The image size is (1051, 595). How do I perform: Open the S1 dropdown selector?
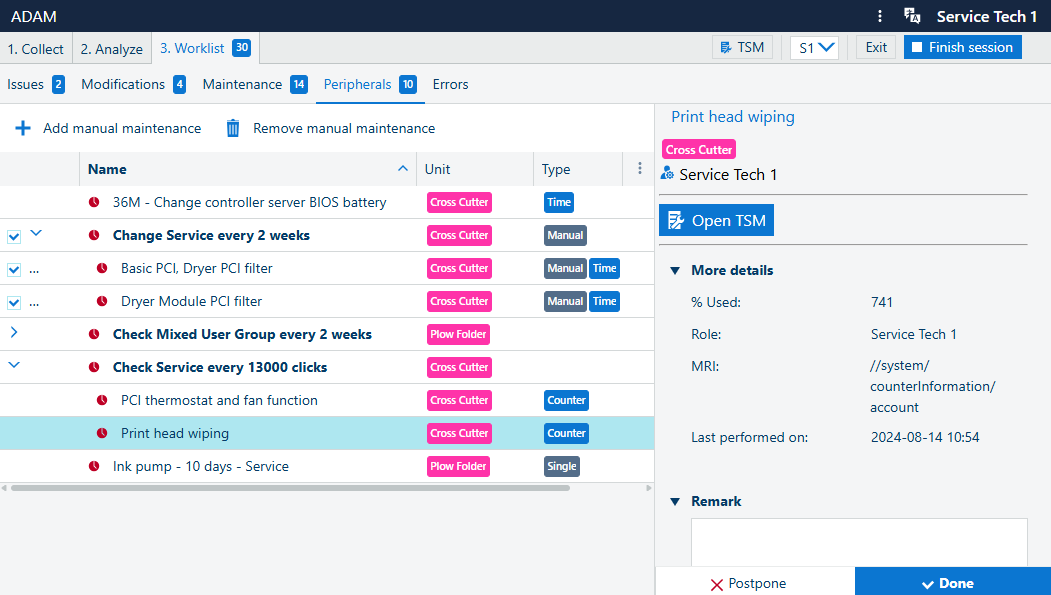(x=814, y=47)
